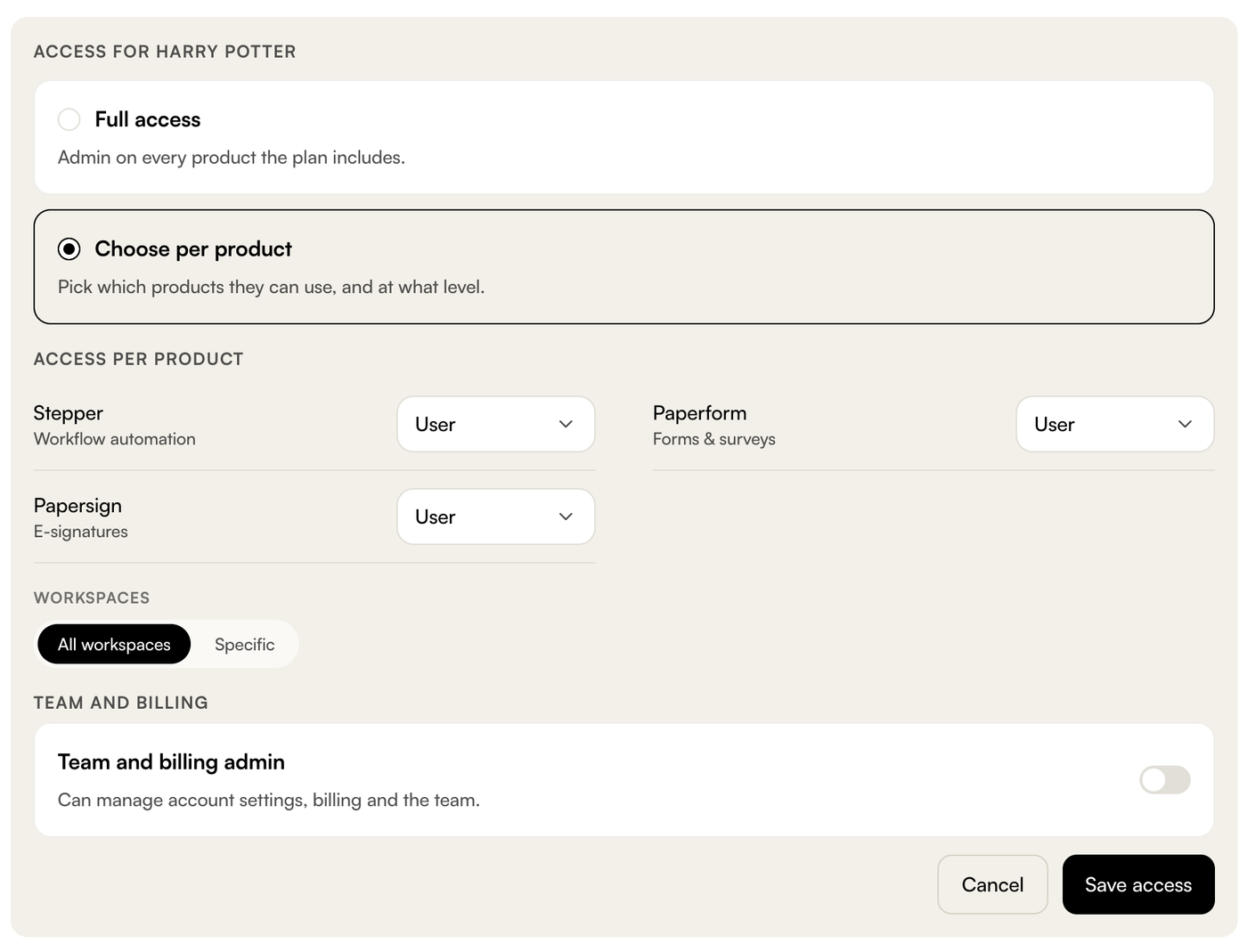Click the E-signatures description
Image resolution: width=1247 pixels, height=952 pixels.
[81, 532]
